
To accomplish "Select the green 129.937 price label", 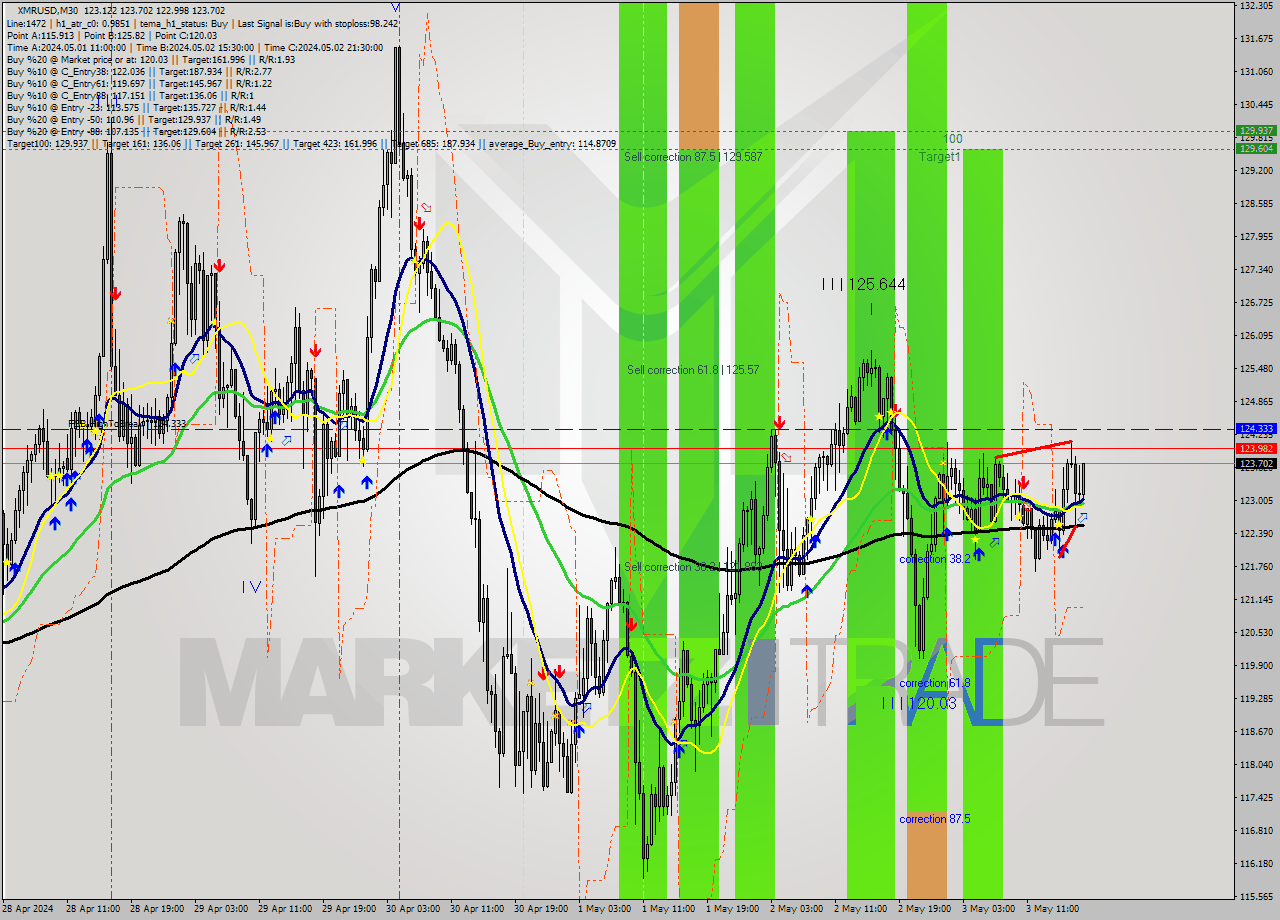I will pyautogui.click(x=1256, y=131).
